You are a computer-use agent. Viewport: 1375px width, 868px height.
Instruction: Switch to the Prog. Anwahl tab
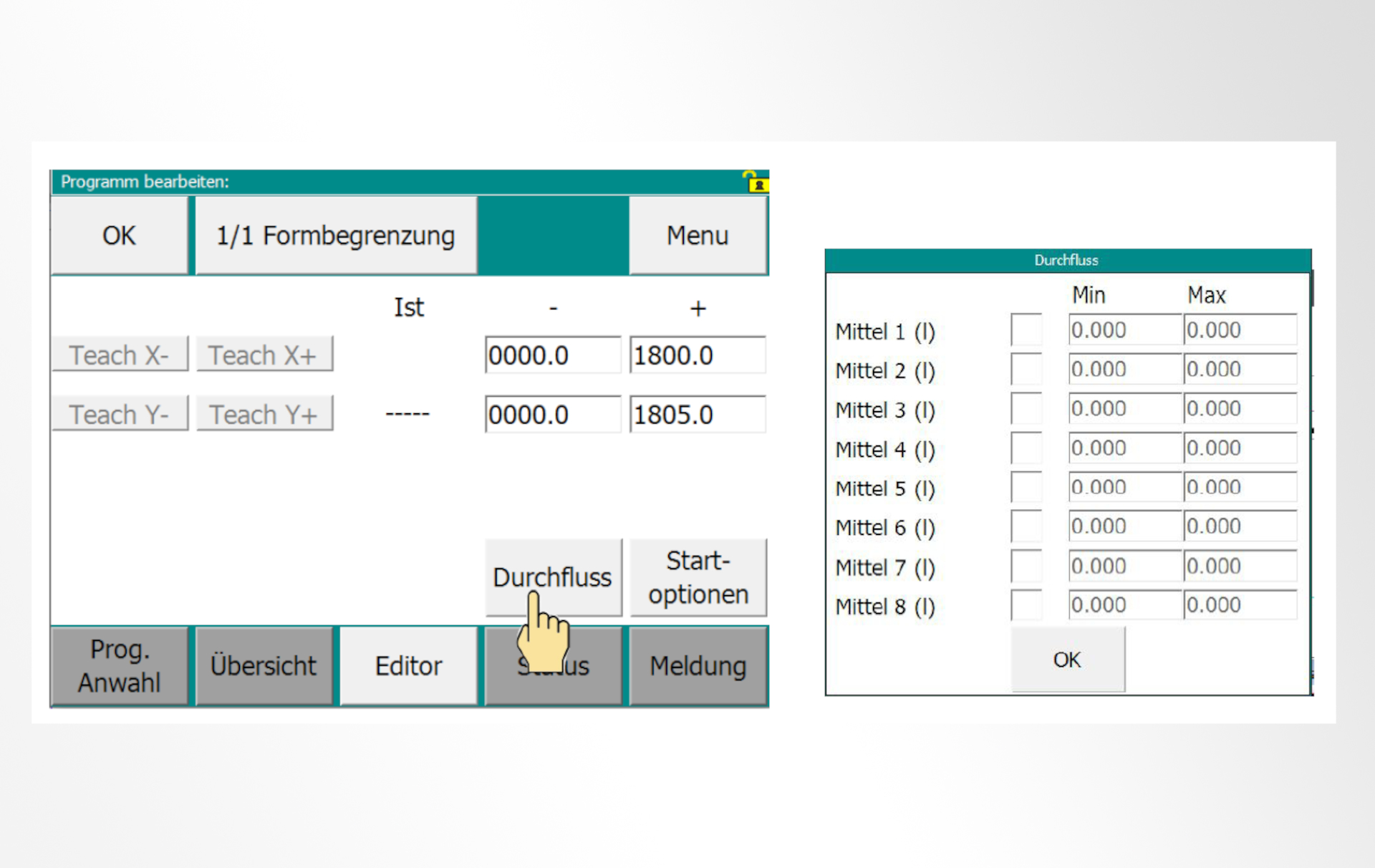click(x=120, y=666)
